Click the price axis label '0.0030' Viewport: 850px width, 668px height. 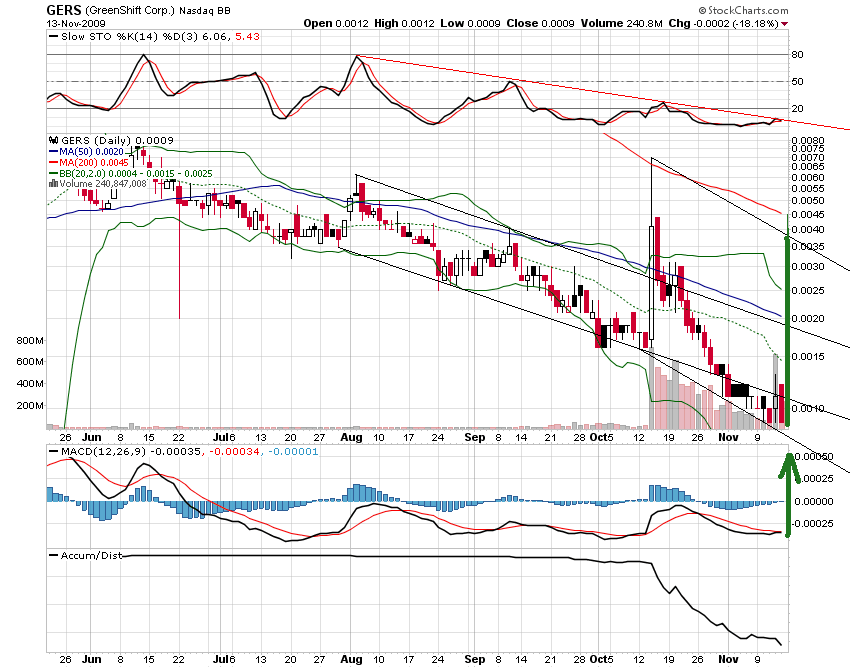[808, 267]
